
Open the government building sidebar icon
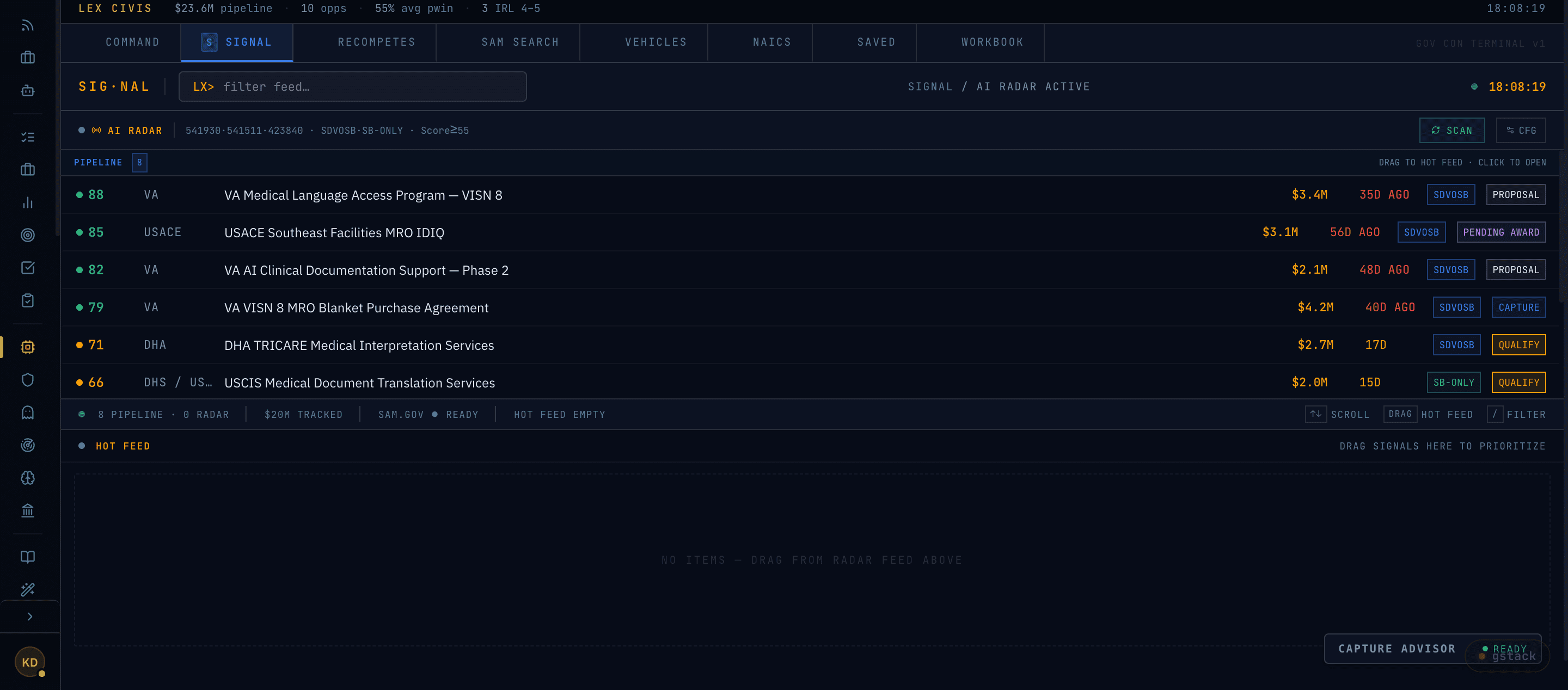[27, 510]
